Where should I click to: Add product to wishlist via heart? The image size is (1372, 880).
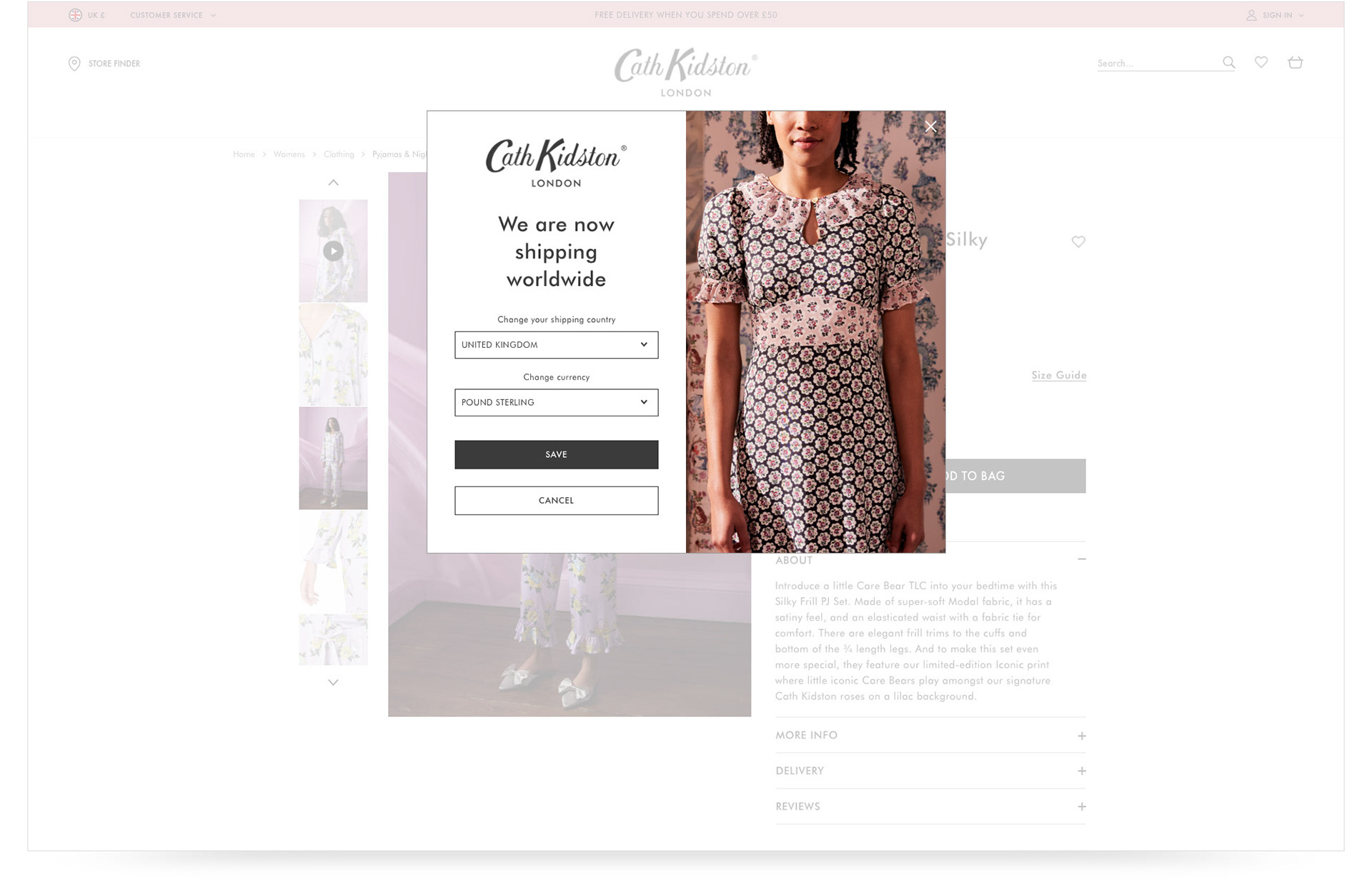[x=1078, y=241]
